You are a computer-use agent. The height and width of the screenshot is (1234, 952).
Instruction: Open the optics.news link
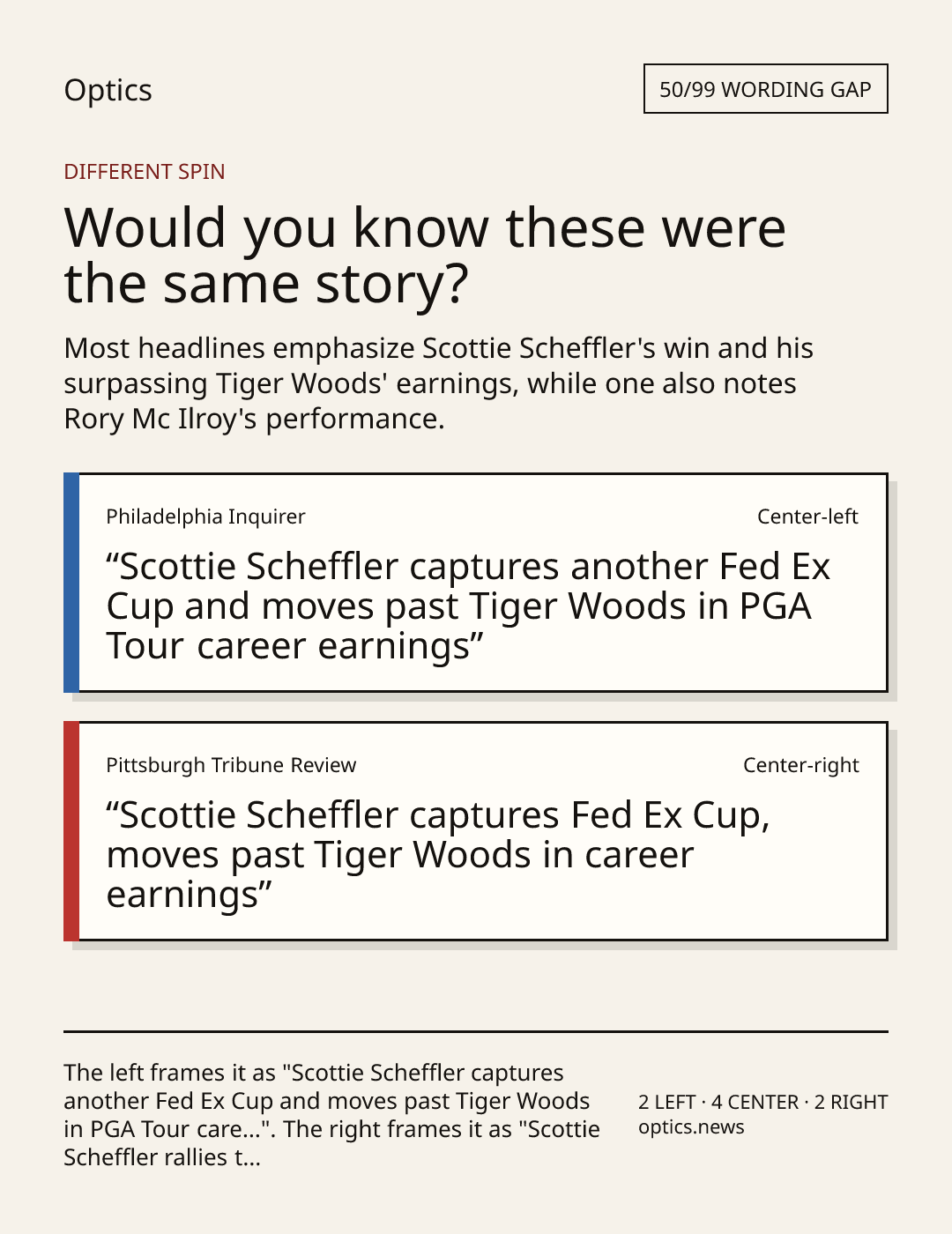[691, 1127]
